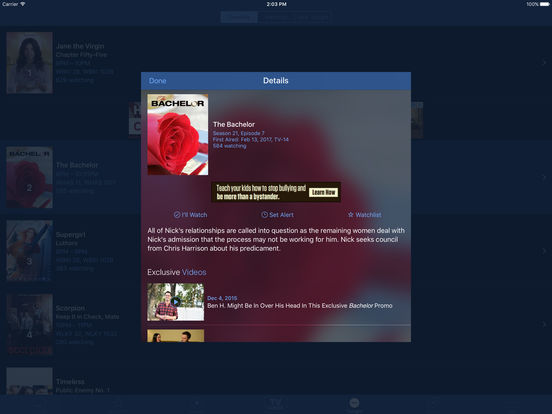Play the Ben H. promo video
The height and width of the screenshot is (414, 552).
(x=175, y=302)
